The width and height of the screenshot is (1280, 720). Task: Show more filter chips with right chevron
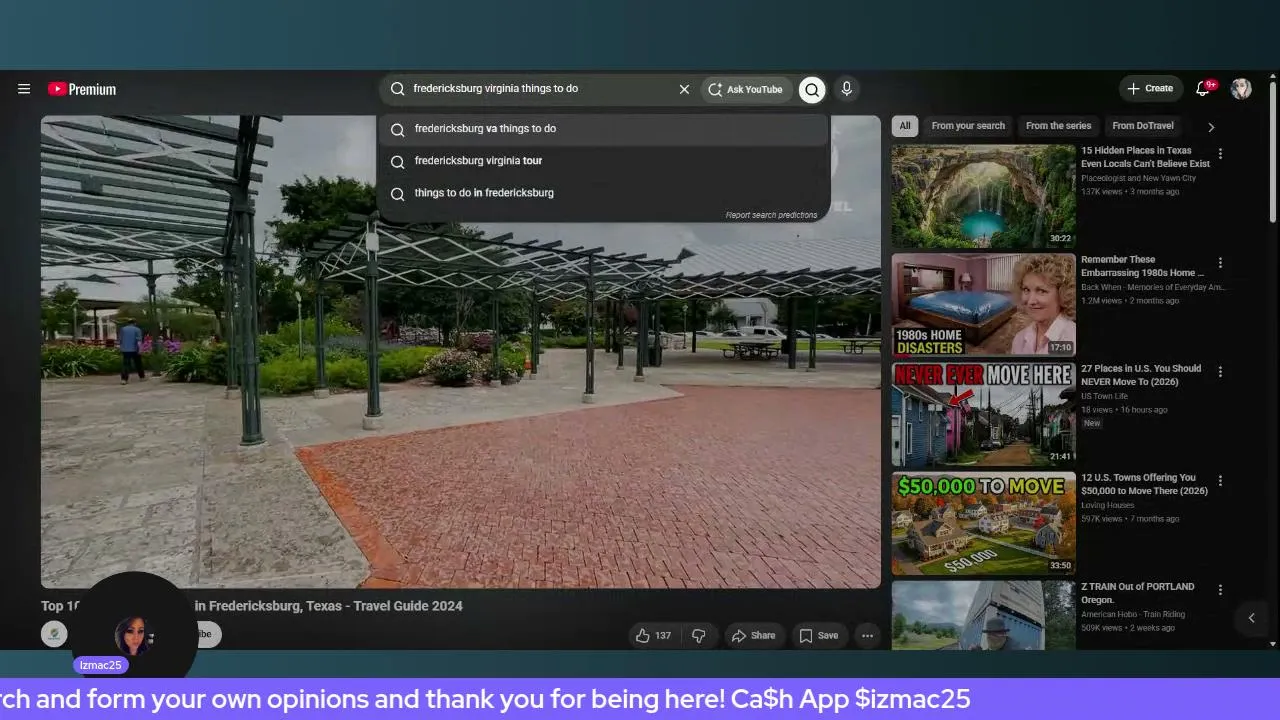tap(1211, 127)
